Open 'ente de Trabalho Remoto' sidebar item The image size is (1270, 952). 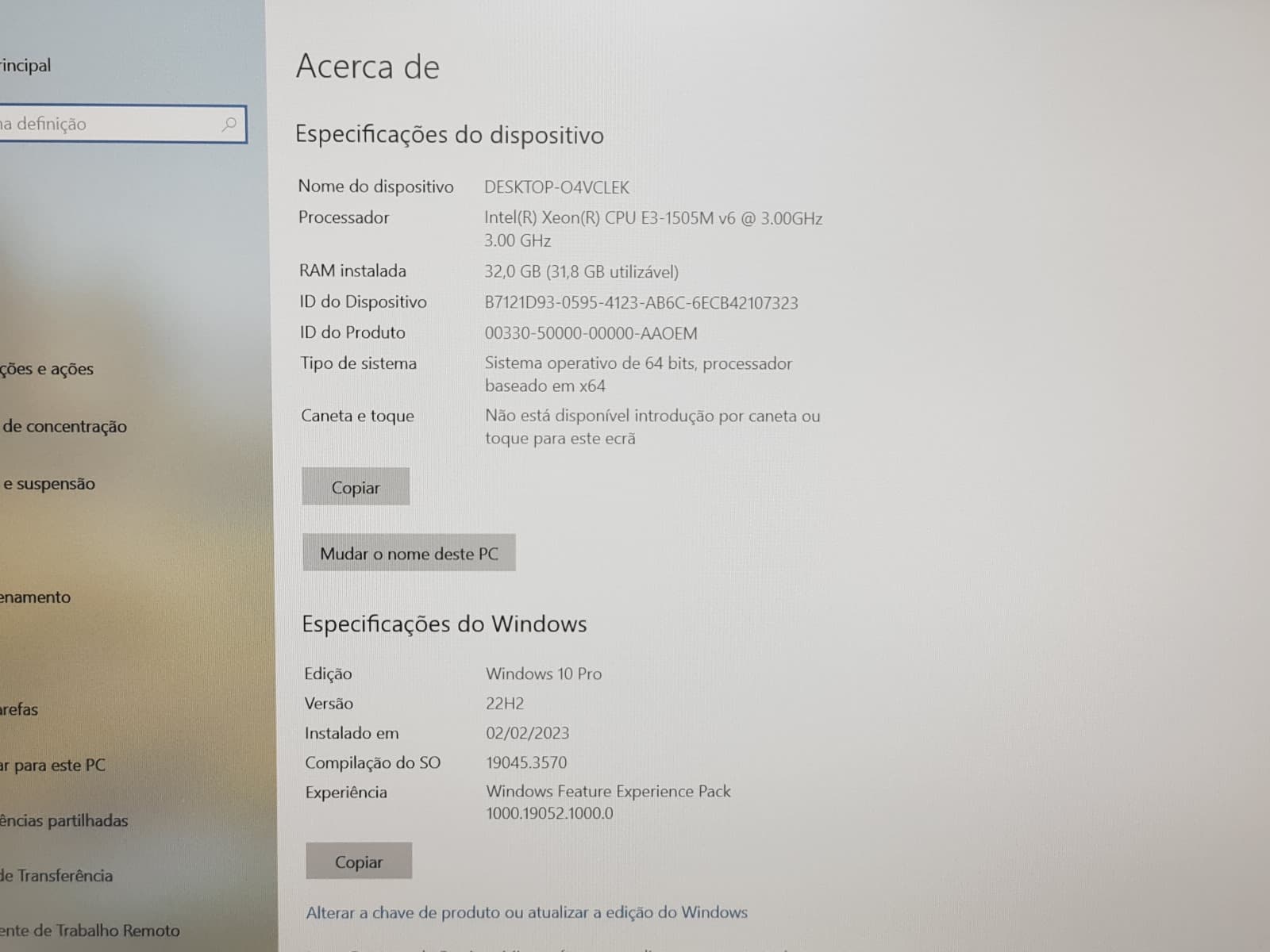pos(90,931)
